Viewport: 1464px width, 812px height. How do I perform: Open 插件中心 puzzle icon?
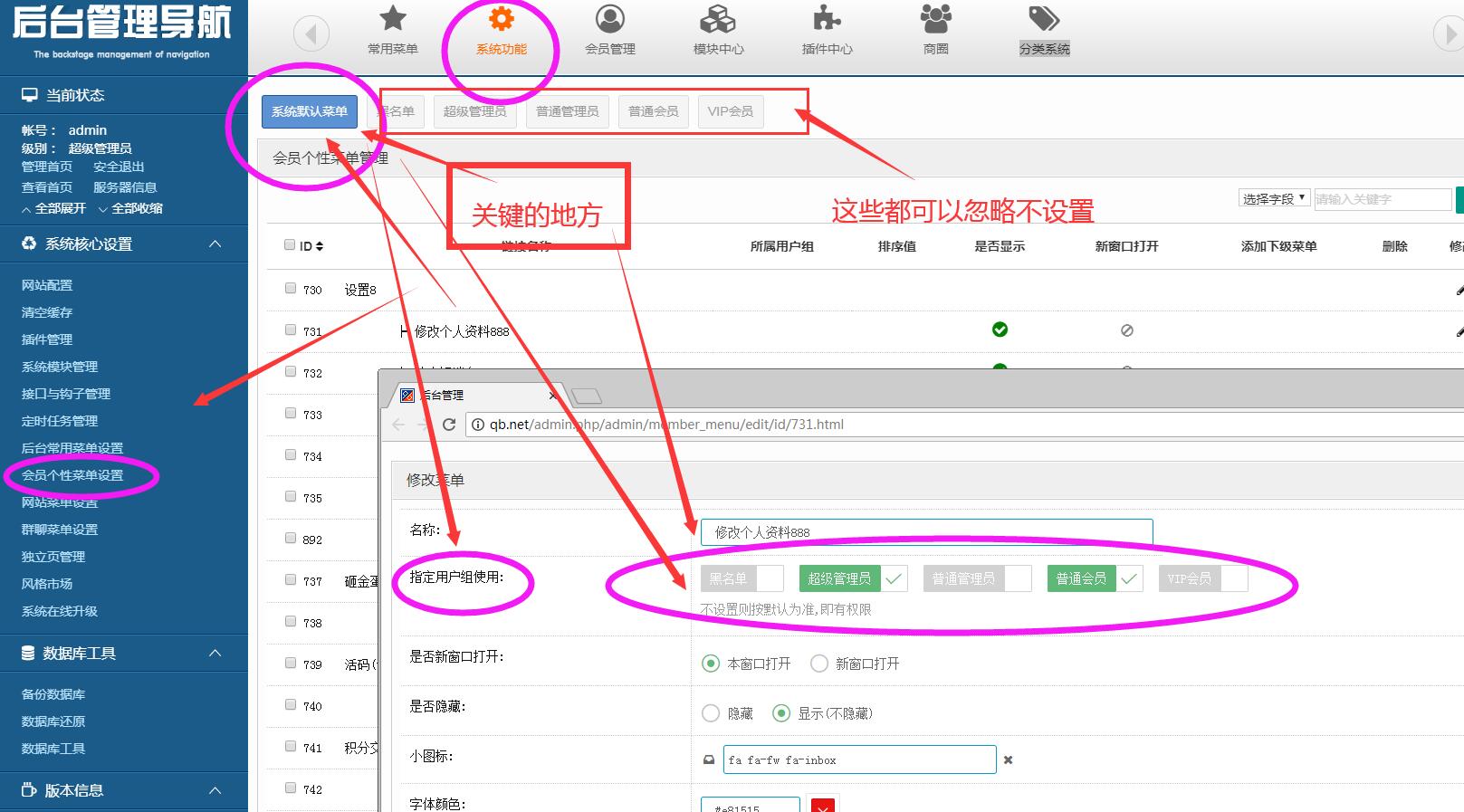coord(827,19)
